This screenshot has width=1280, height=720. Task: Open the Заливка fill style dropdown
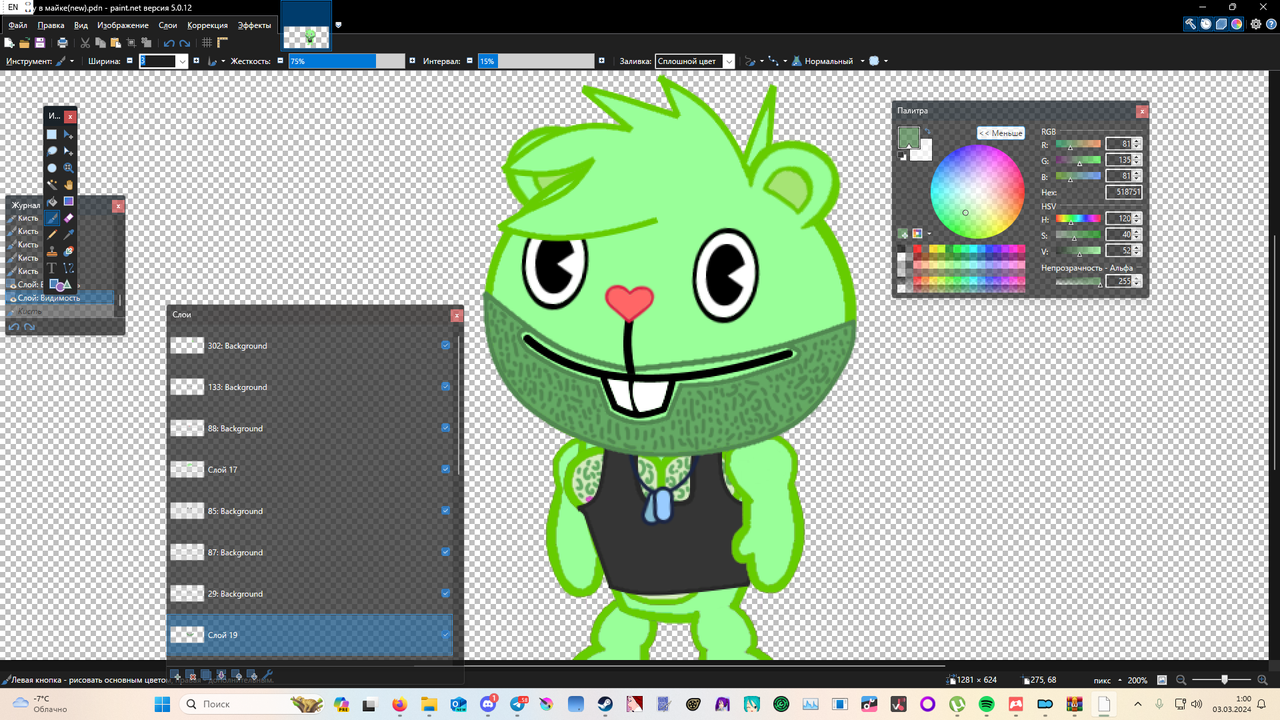(x=728, y=61)
